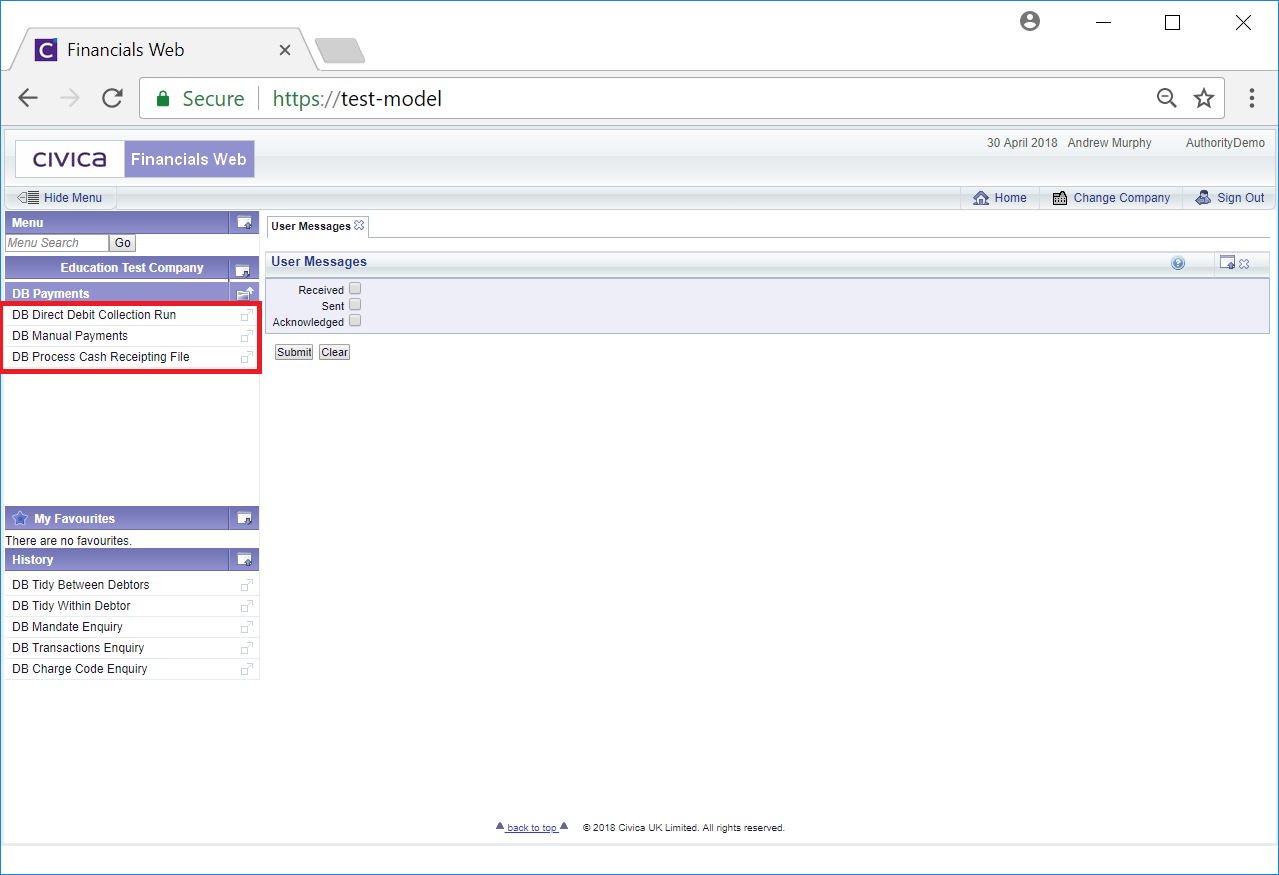Viewport: 1279px width, 875px height.
Task: Tick the Received checkbox
Action: pos(355,289)
